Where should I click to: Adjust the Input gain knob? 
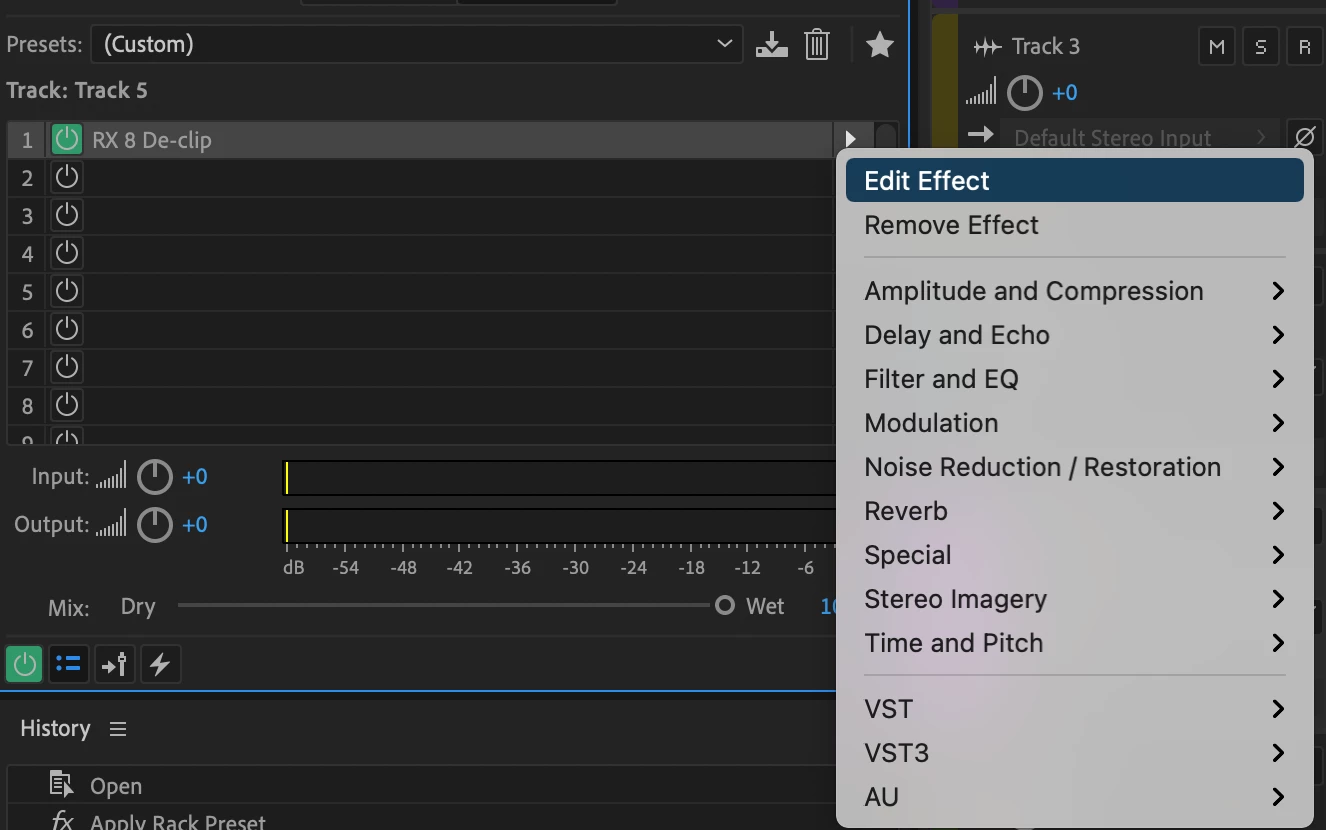155,477
